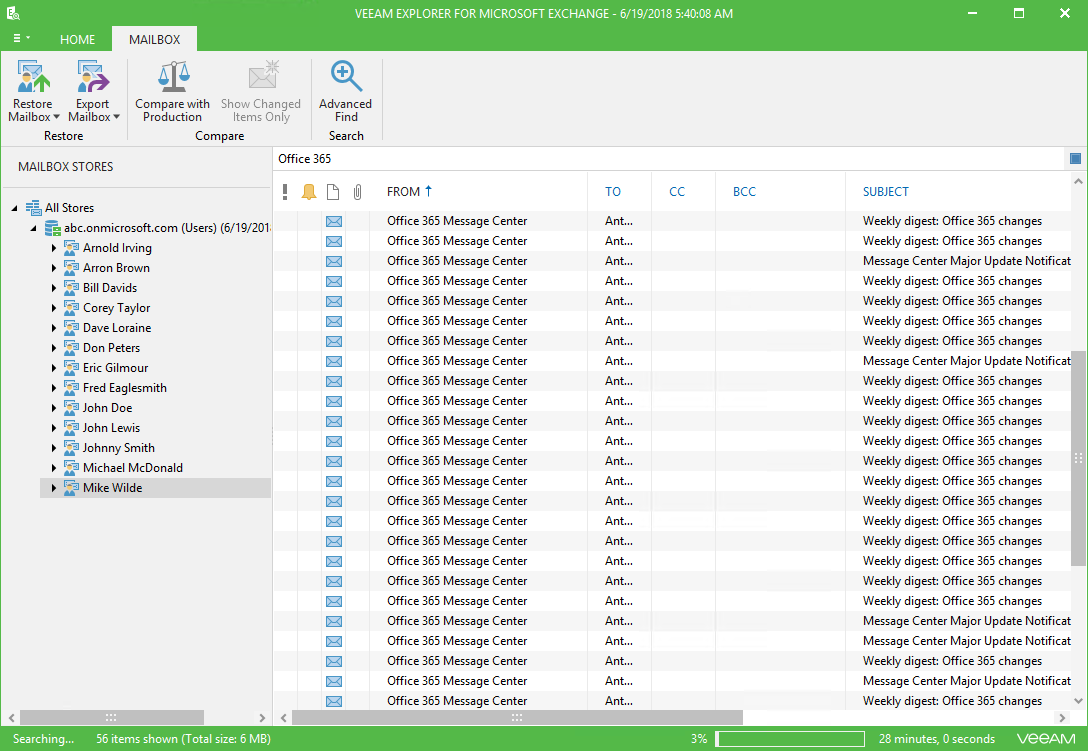The height and width of the screenshot is (751, 1088).
Task: Click the 'Searching...' status text
Action: click(43, 739)
